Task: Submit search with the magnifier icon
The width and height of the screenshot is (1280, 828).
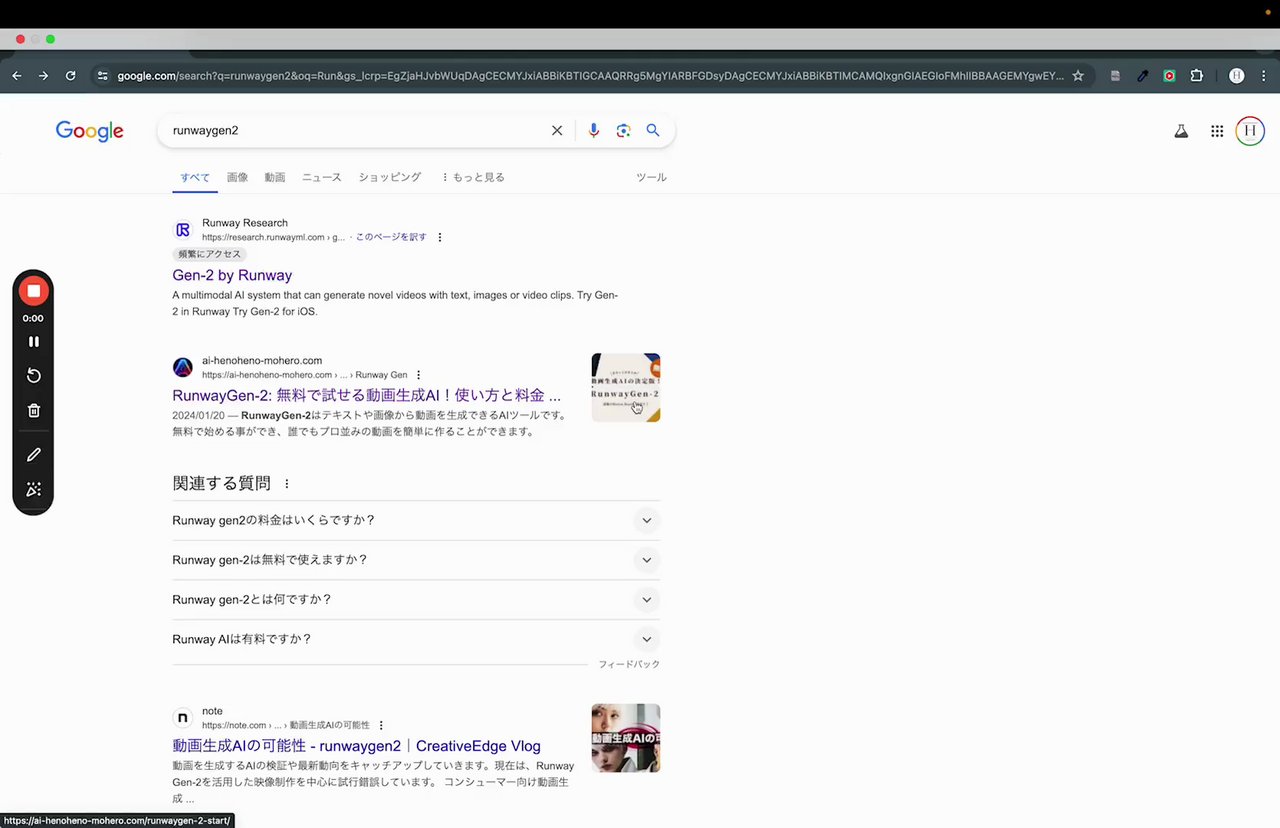Action: [653, 130]
